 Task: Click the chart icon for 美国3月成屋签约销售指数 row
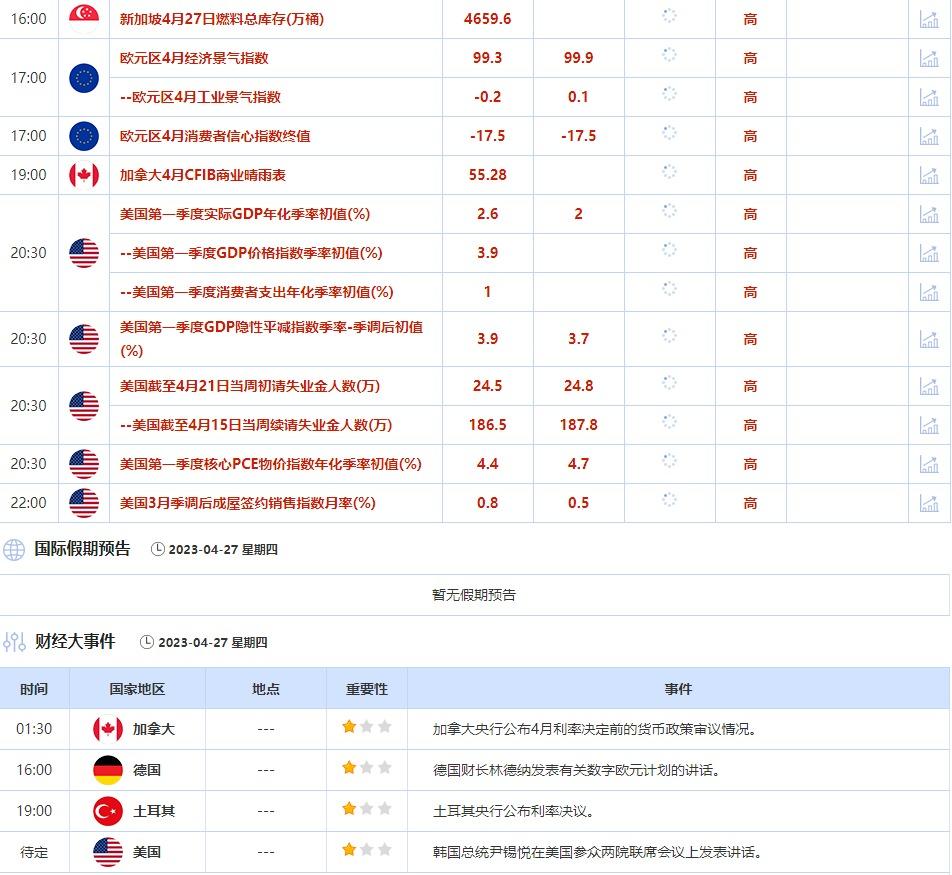pyautogui.click(x=932, y=503)
